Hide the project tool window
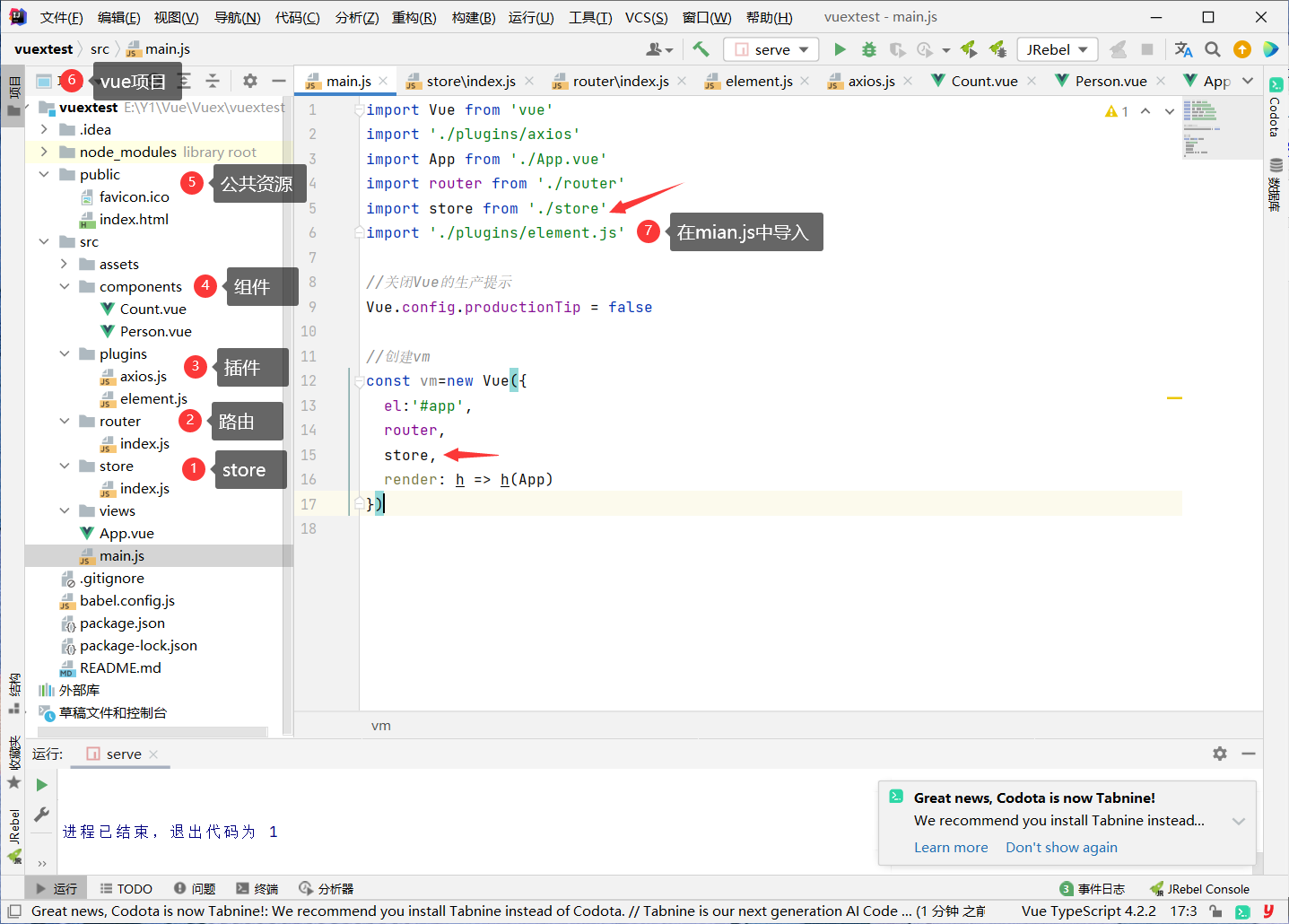 (279, 81)
